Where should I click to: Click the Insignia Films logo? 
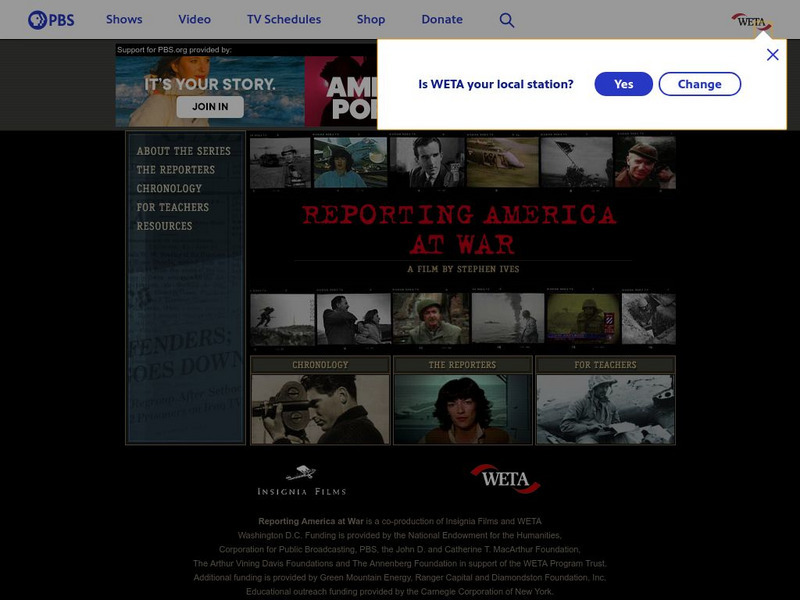302,481
